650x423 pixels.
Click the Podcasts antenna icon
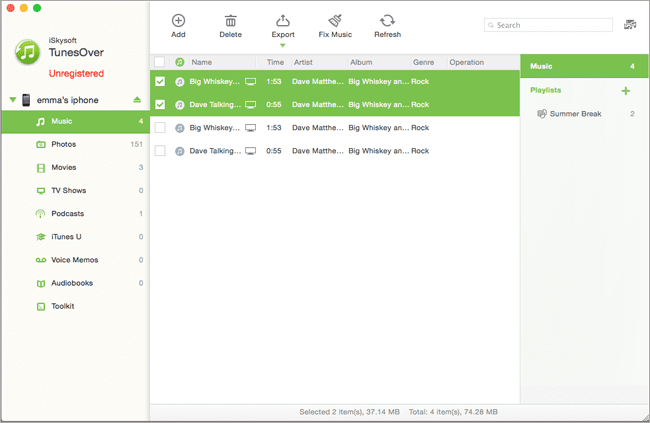pyautogui.click(x=40, y=214)
